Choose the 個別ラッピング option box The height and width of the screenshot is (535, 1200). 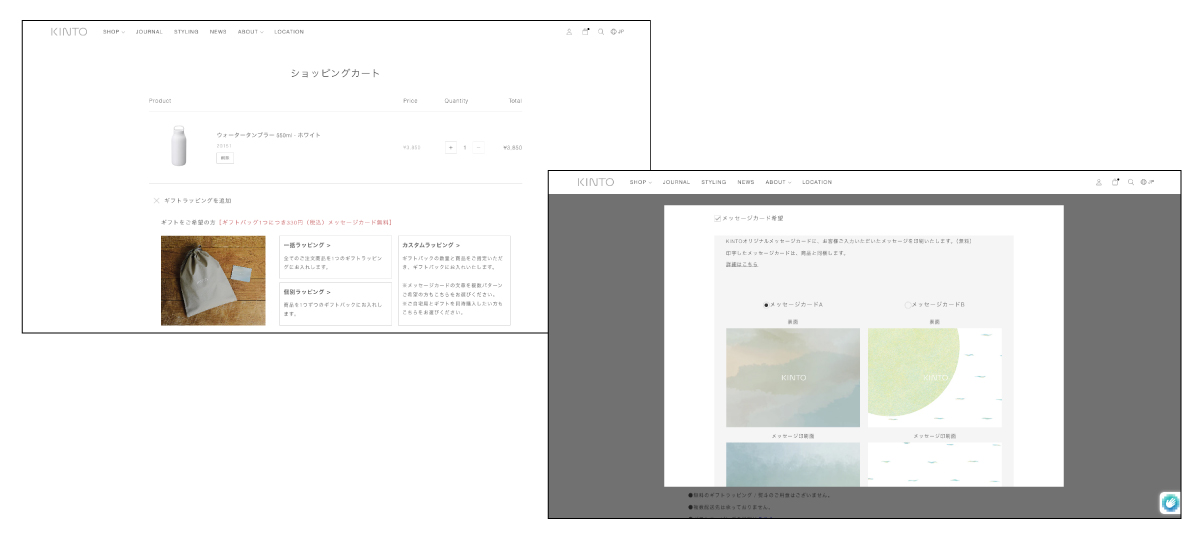[335, 303]
